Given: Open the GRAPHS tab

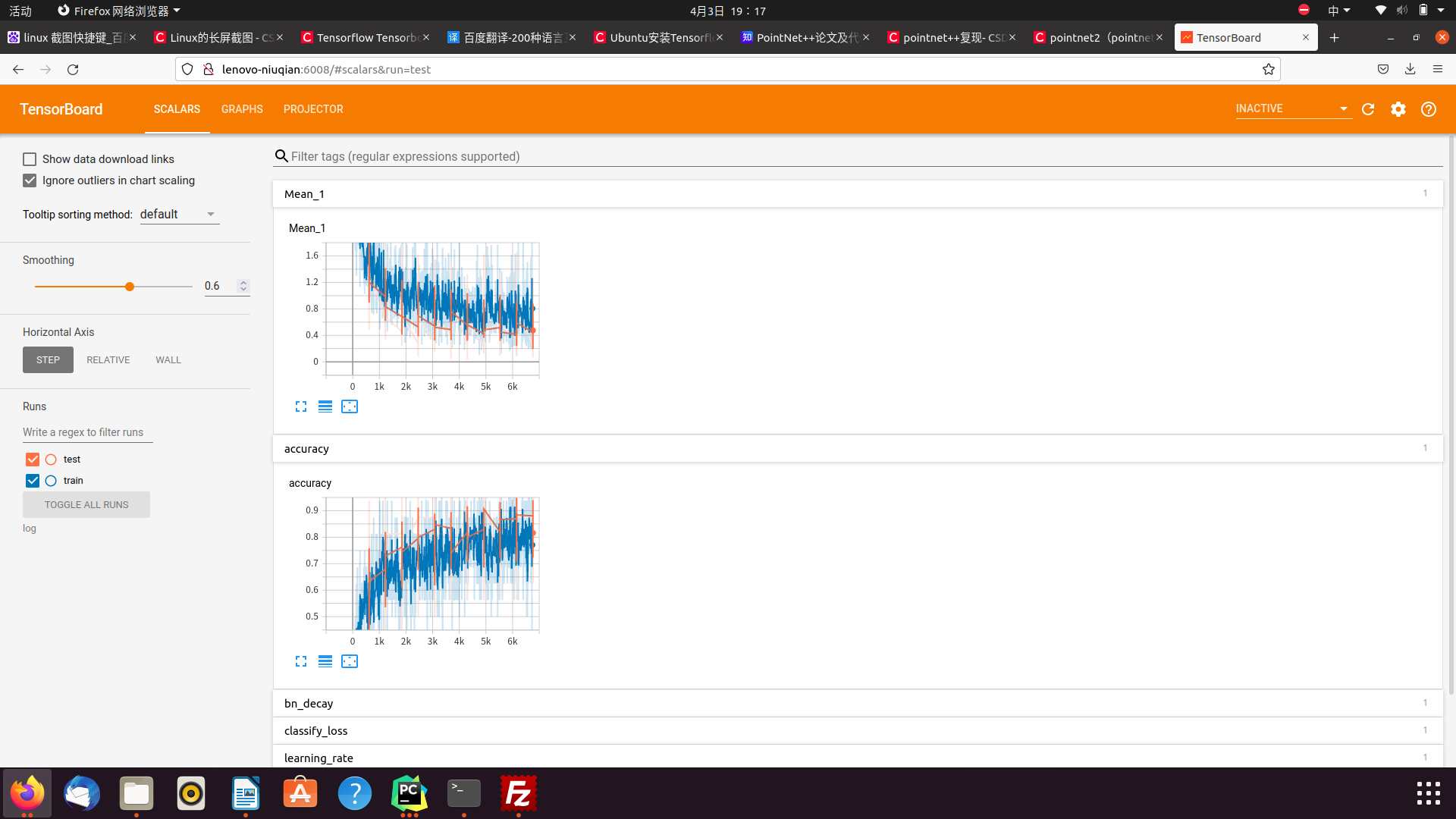Looking at the screenshot, I should pos(242,109).
